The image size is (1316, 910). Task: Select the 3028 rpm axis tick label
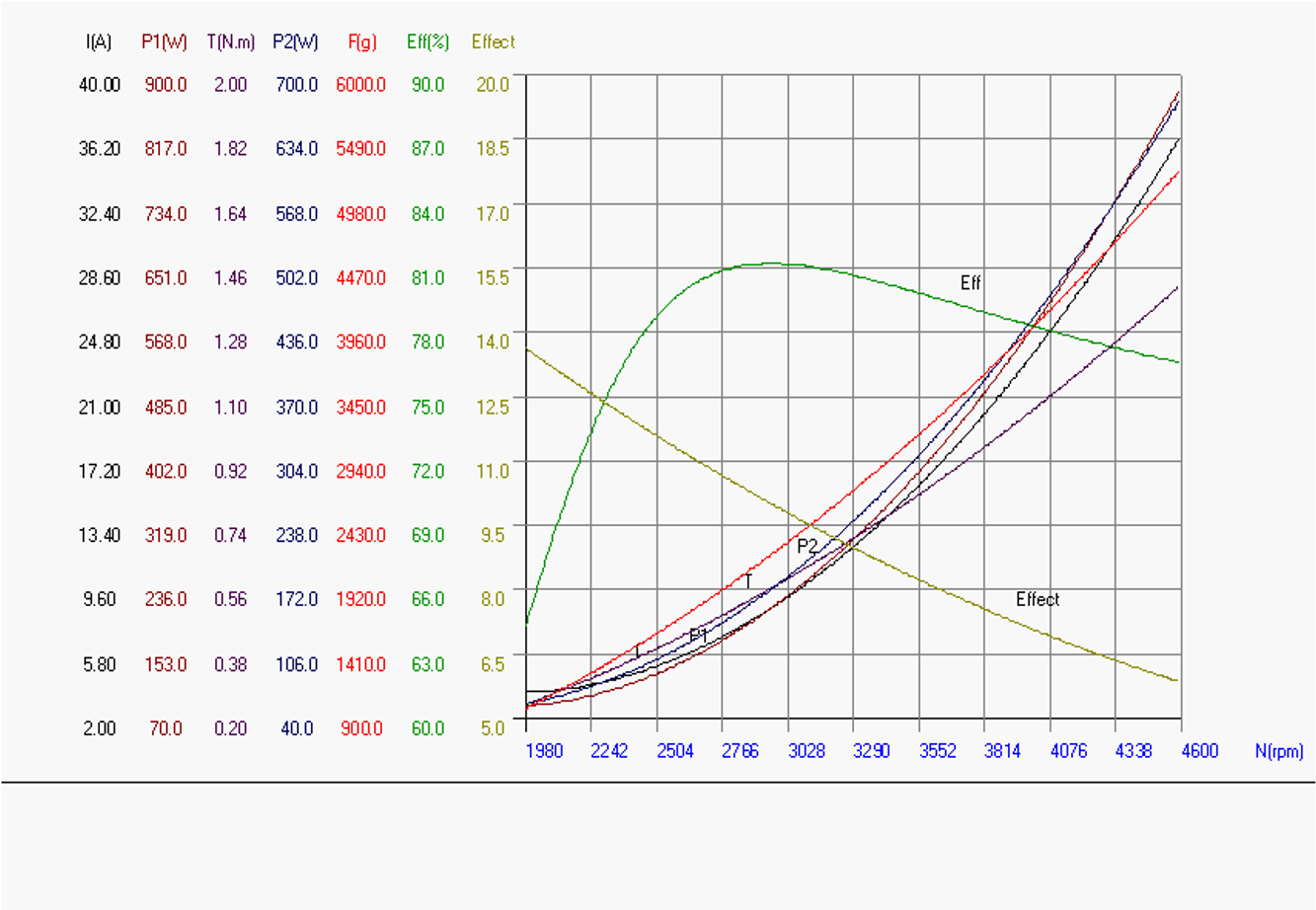point(807,751)
